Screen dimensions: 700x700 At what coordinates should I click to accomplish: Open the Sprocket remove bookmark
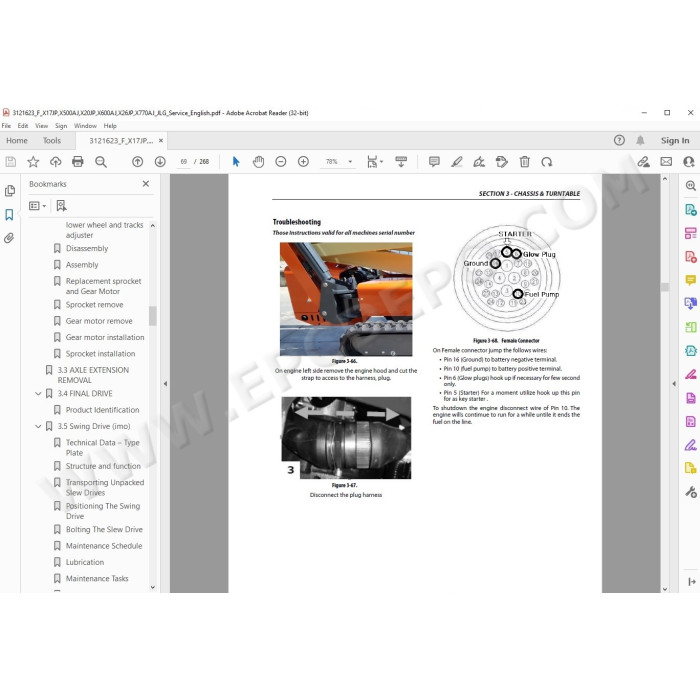coord(94,304)
